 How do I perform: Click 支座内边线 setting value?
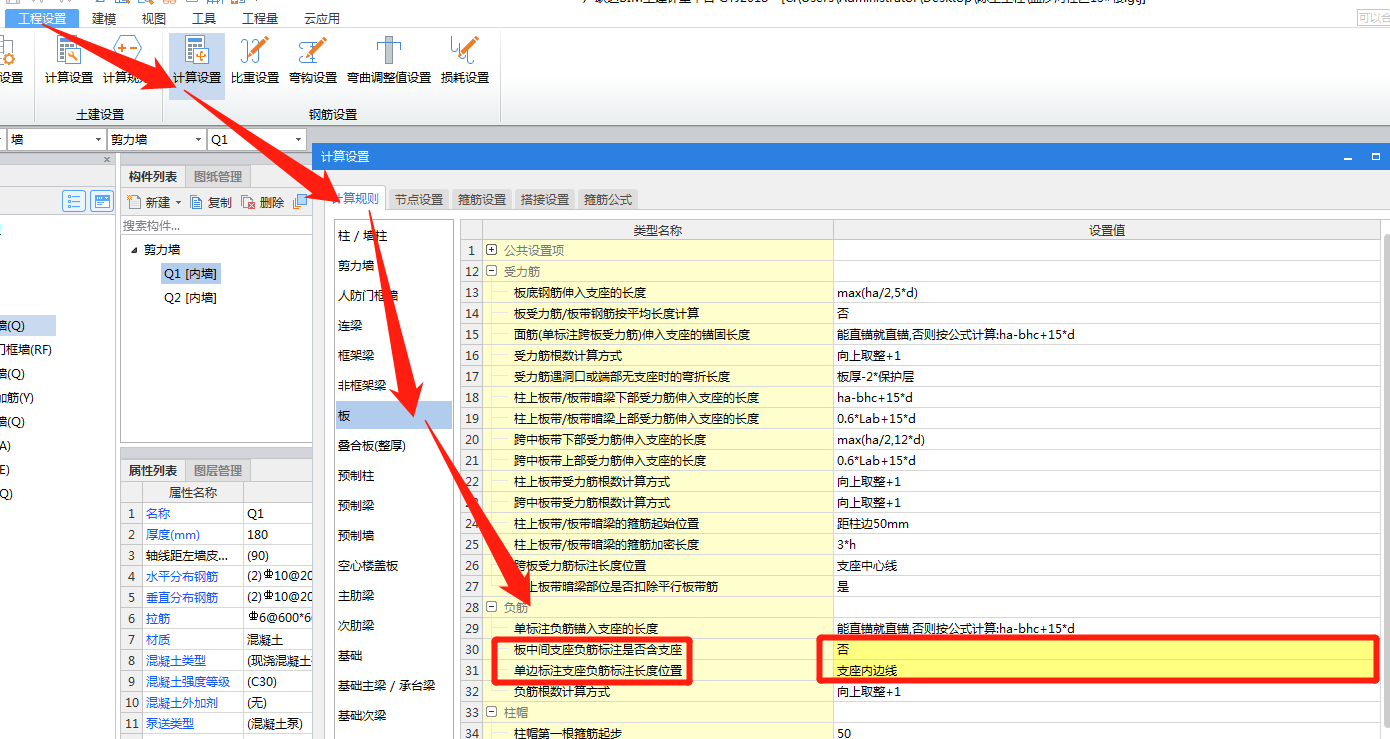point(1106,670)
